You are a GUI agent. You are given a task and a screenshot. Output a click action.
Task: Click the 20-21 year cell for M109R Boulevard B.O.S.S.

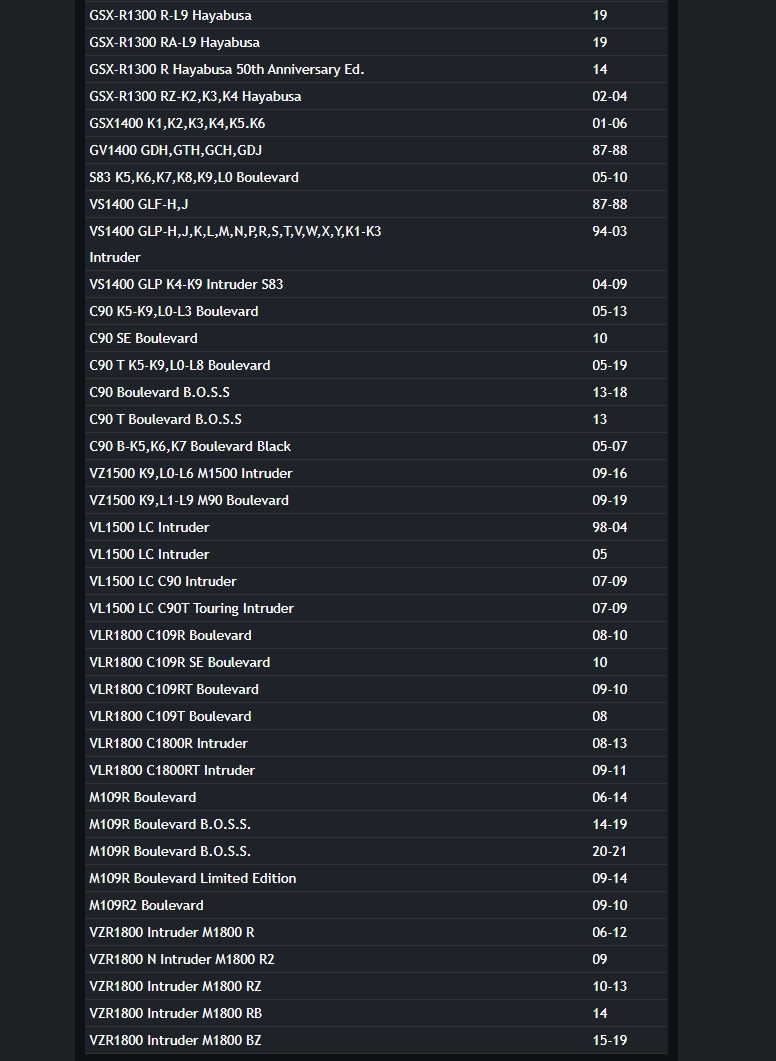(x=609, y=851)
